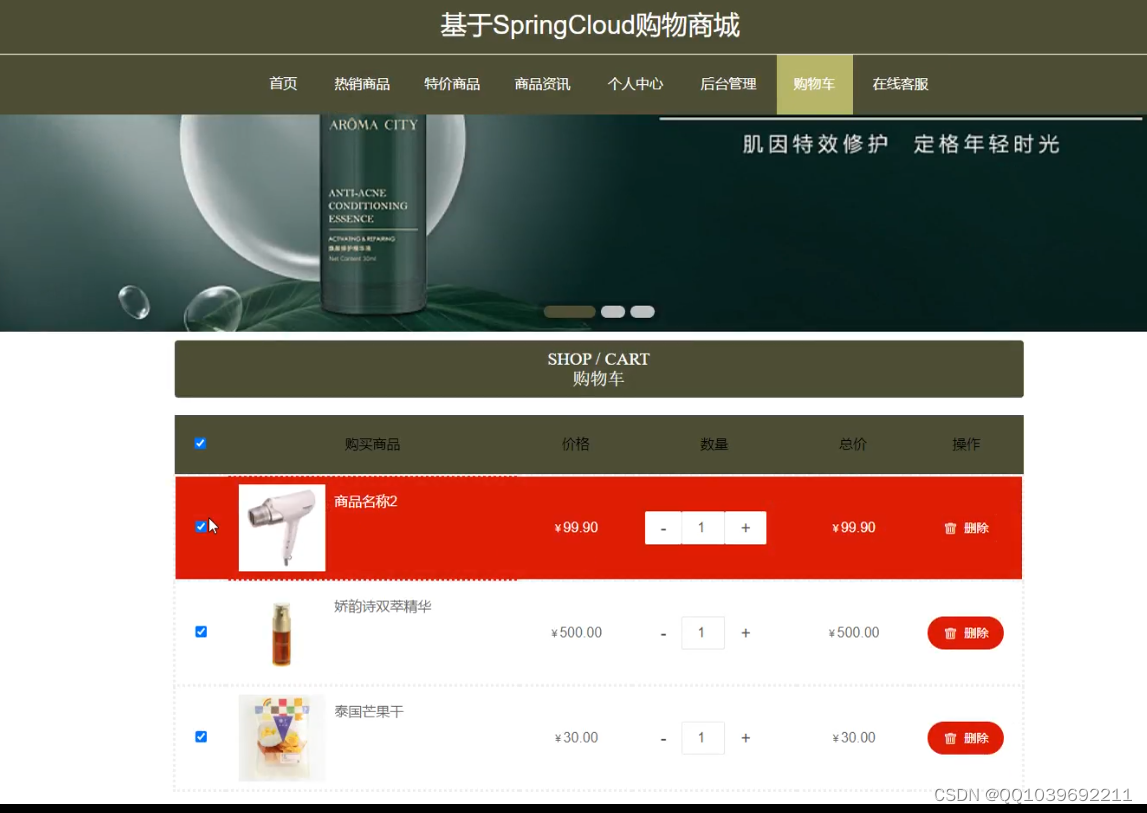Select the 购物车 nav tab
The image size is (1147, 813).
[814, 84]
